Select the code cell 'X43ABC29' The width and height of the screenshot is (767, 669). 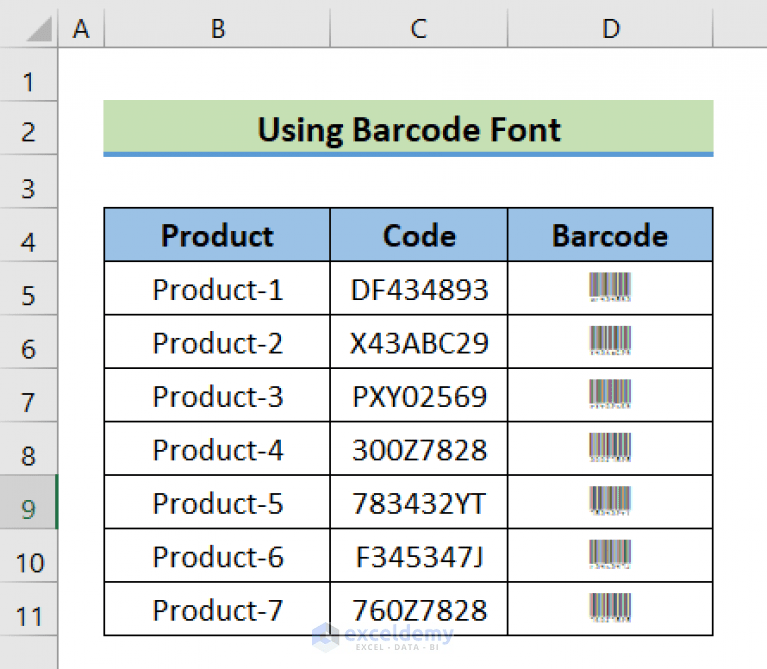click(419, 342)
